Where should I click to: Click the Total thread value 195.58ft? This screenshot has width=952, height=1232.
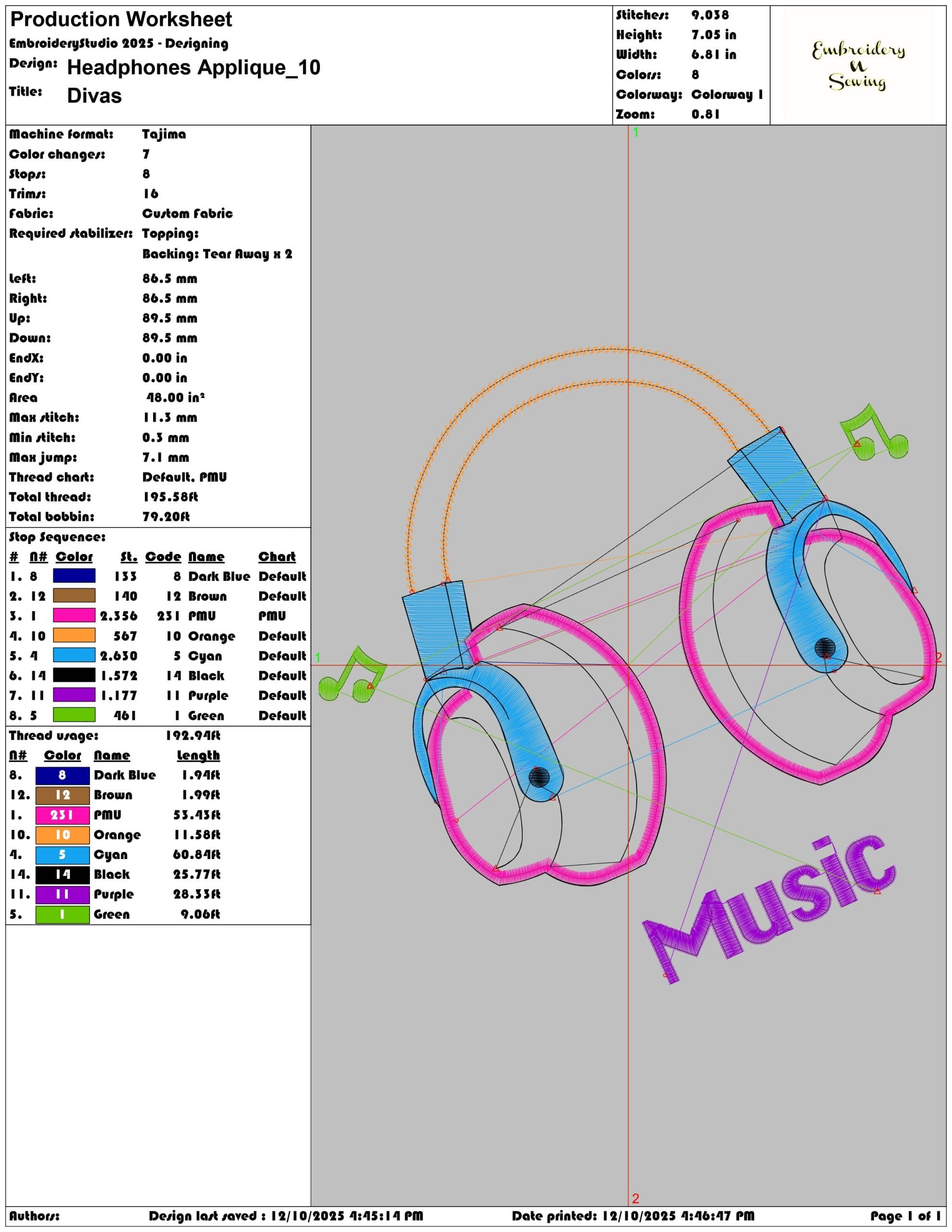tap(170, 497)
